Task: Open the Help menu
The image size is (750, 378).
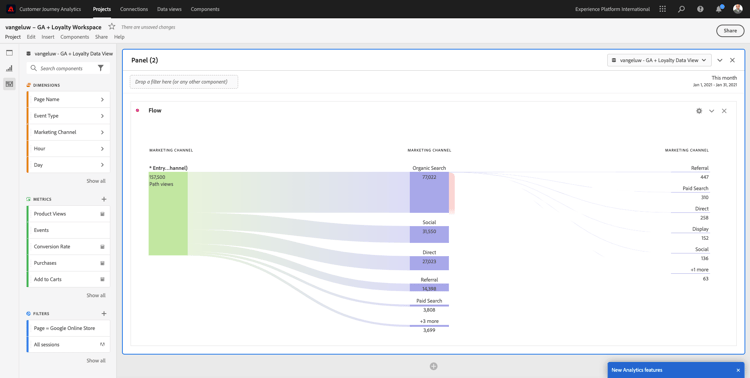Action: pyautogui.click(x=119, y=37)
